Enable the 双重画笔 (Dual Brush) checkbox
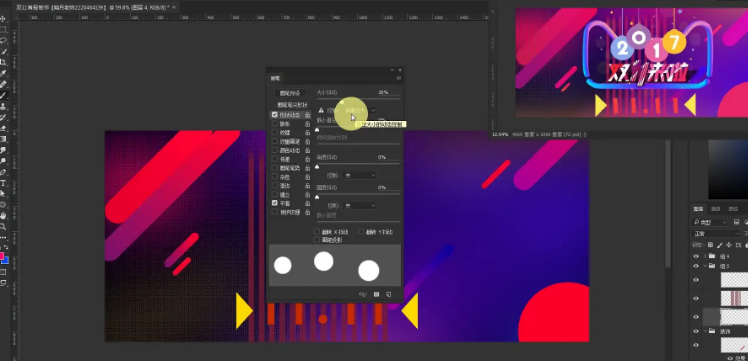 pos(274,141)
